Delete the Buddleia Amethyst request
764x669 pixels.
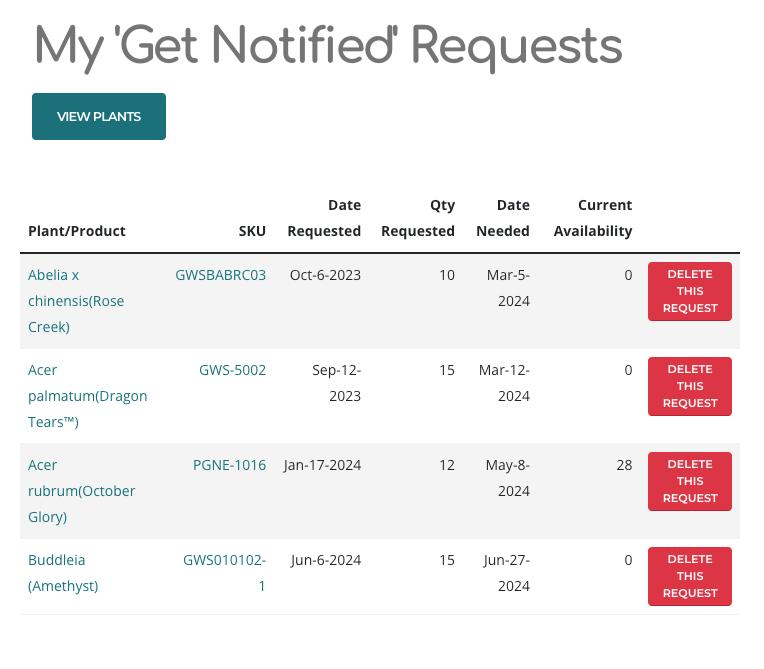tap(689, 576)
